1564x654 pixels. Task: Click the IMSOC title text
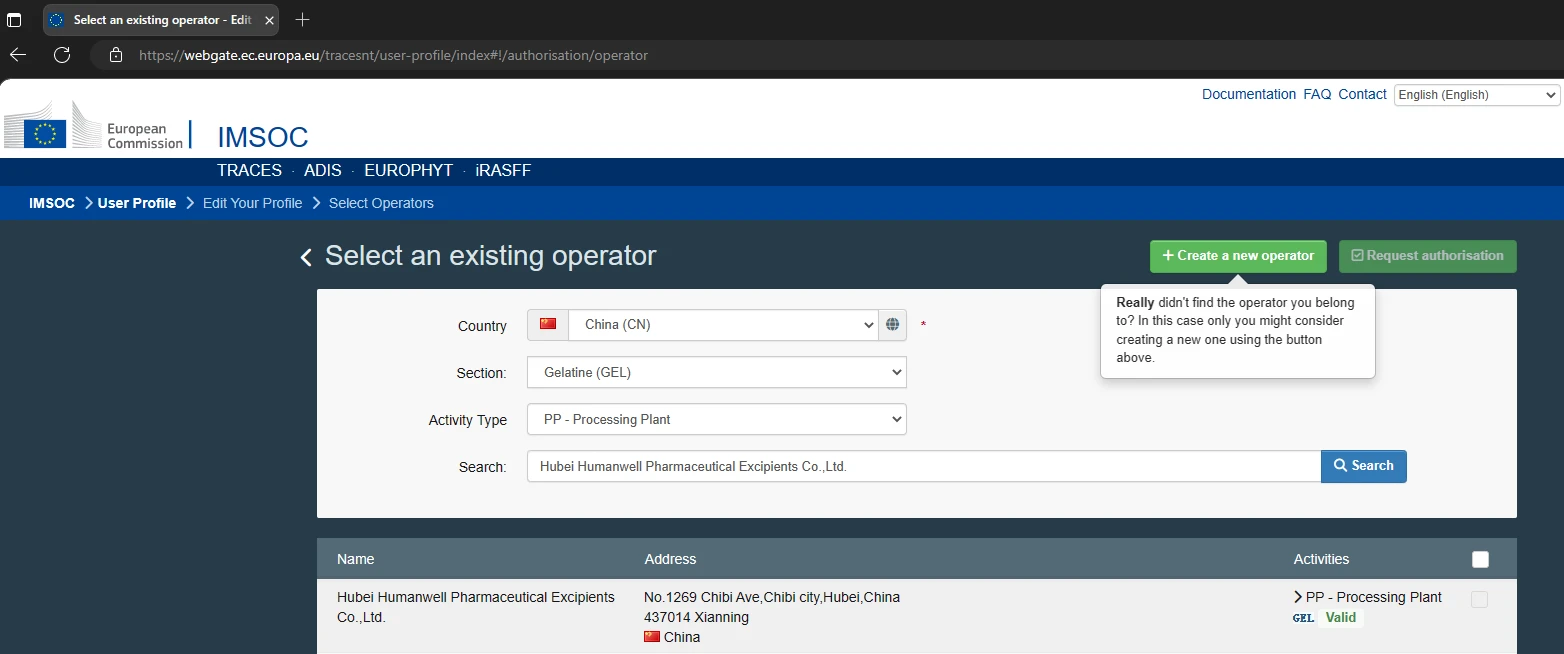tap(263, 137)
